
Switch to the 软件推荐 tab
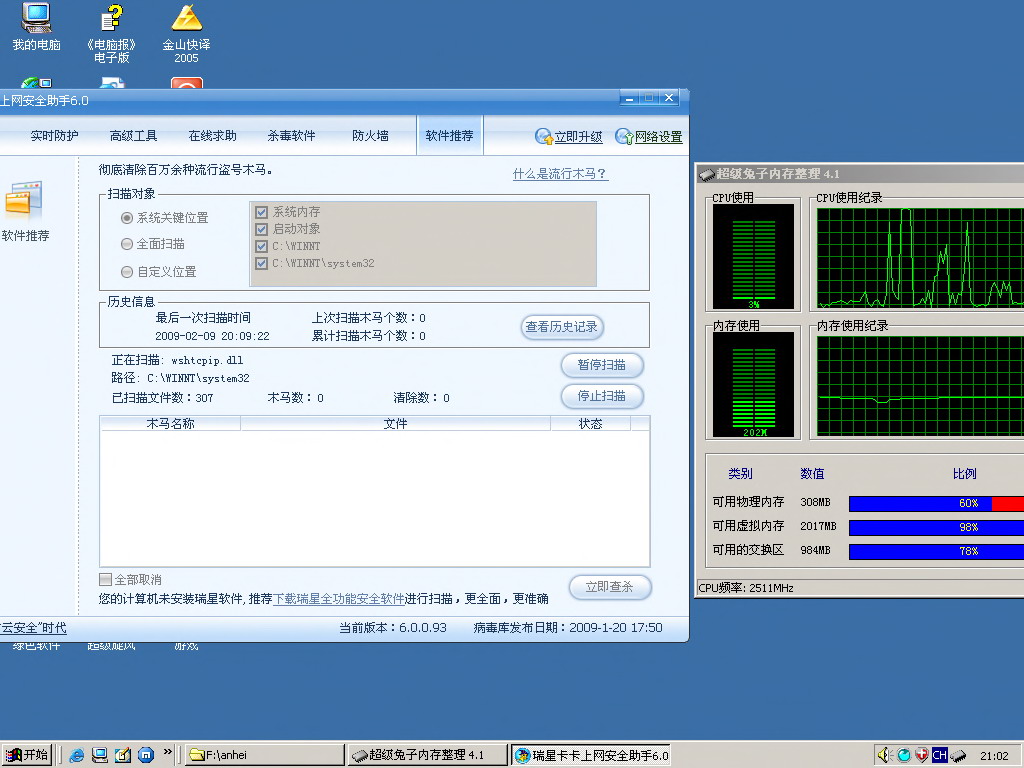pos(449,136)
